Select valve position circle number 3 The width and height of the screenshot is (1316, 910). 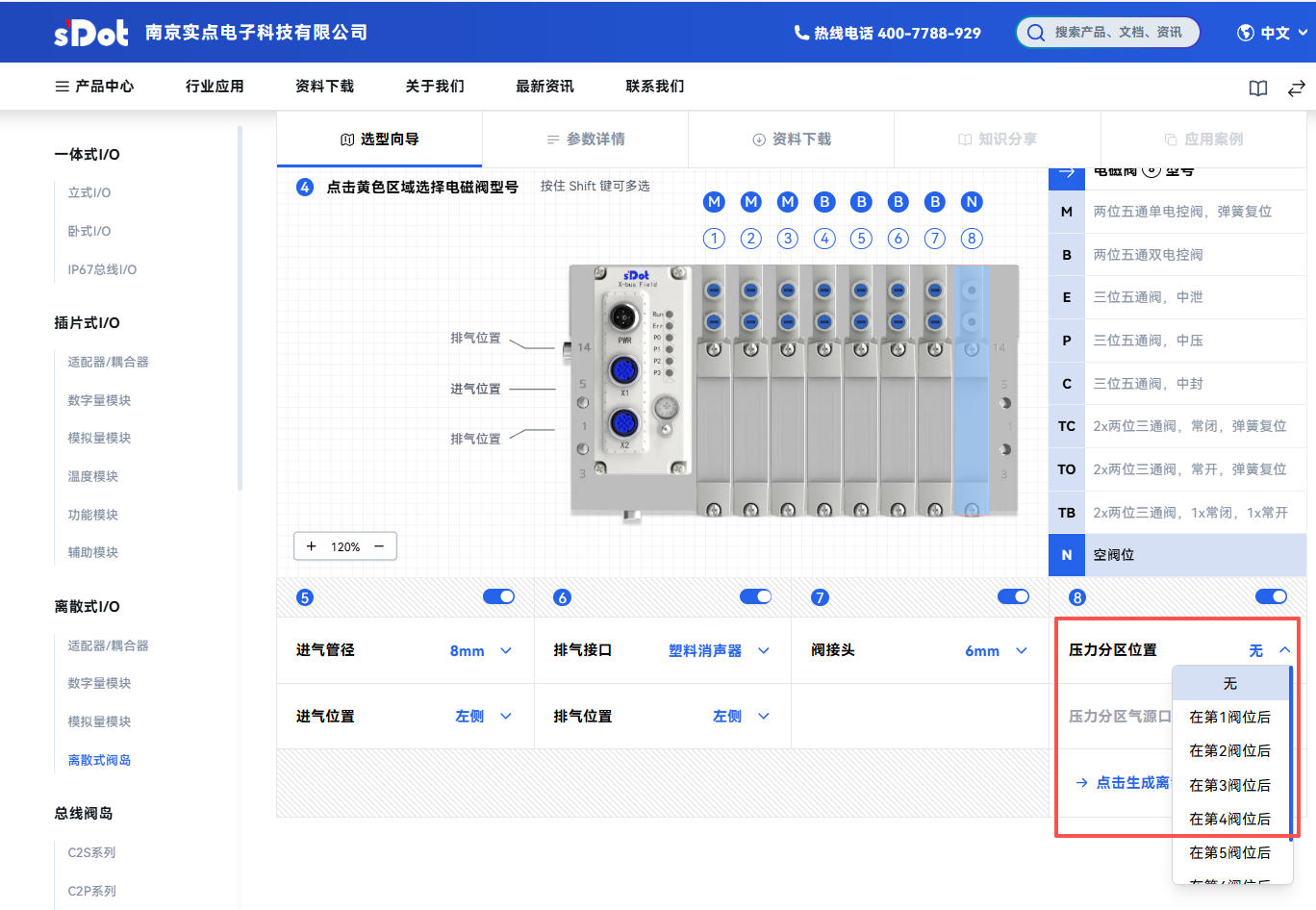pyautogui.click(x=788, y=239)
